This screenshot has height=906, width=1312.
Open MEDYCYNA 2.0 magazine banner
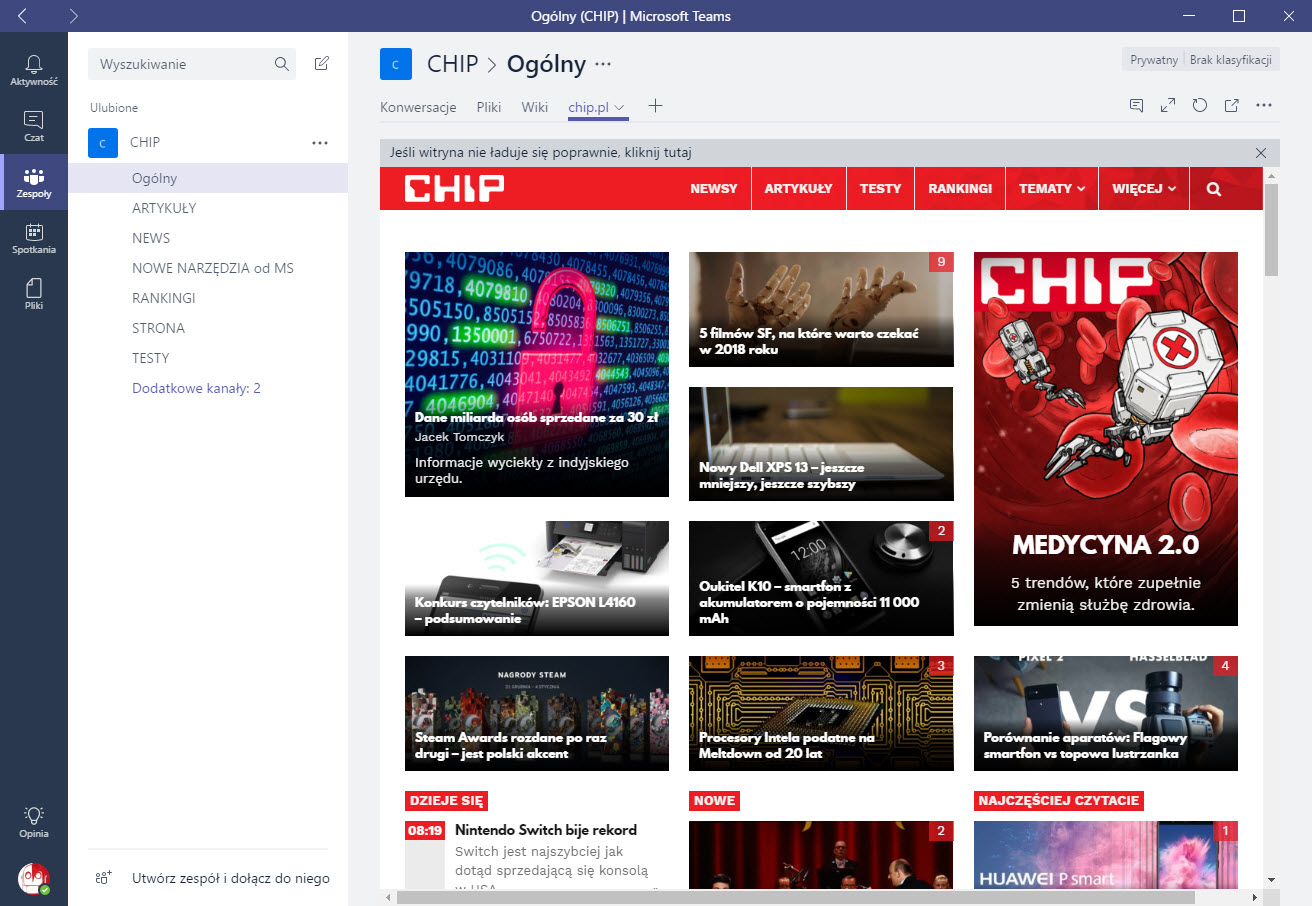pyautogui.click(x=1106, y=439)
